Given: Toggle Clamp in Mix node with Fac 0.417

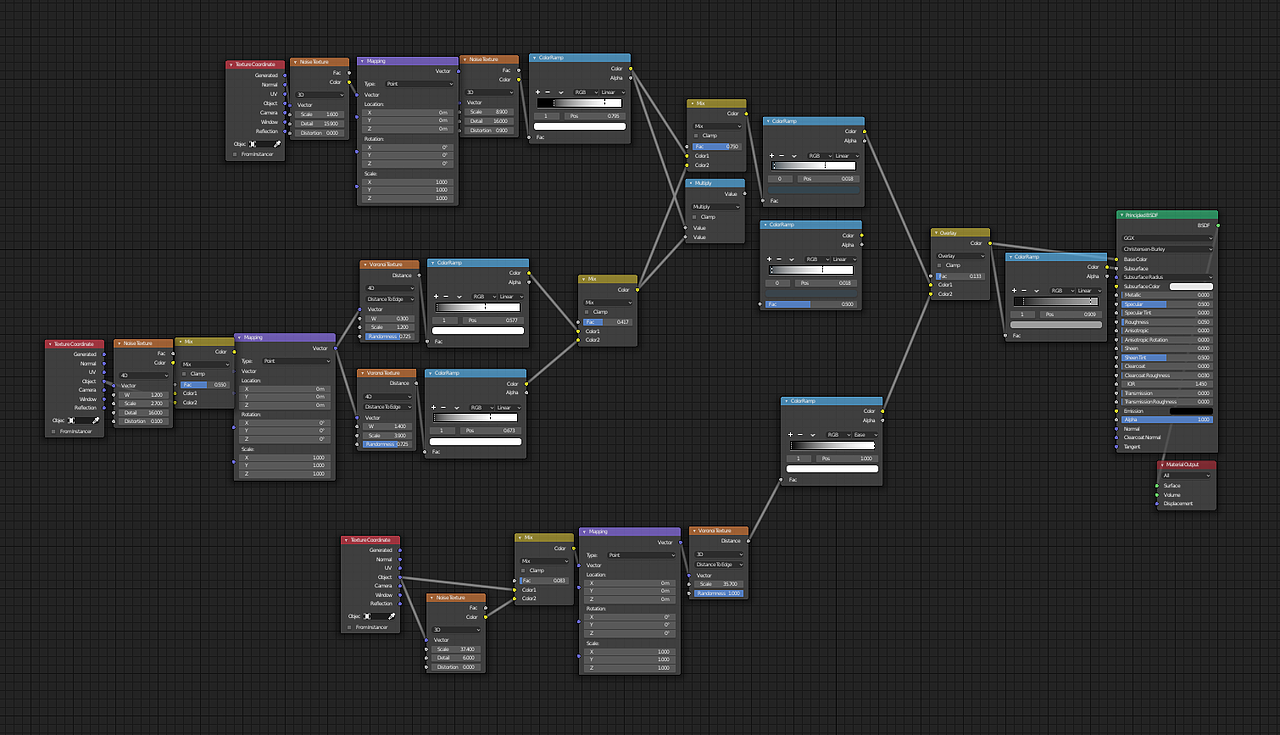Looking at the screenshot, I should click(587, 312).
